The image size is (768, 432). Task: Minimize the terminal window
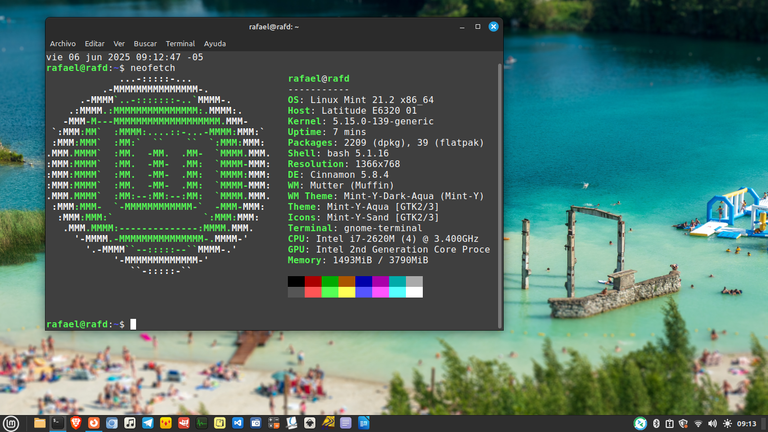pyautogui.click(x=462, y=27)
